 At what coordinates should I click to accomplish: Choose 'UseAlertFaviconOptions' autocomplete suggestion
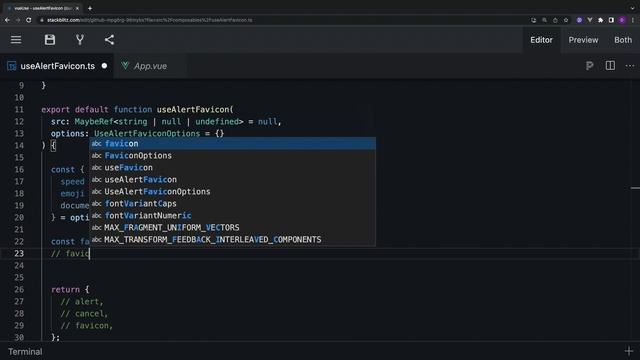pyautogui.click(x=233, y=191)
